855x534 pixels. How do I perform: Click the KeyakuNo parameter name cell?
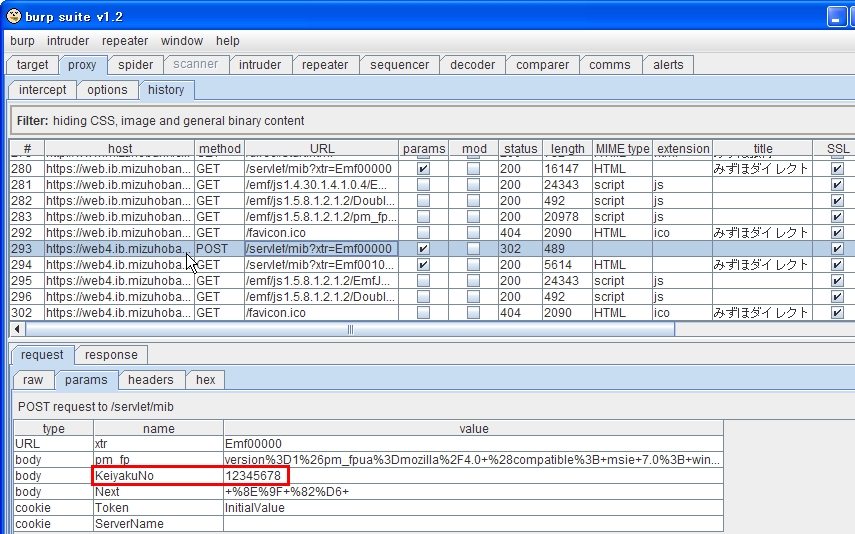coord(158,476)
